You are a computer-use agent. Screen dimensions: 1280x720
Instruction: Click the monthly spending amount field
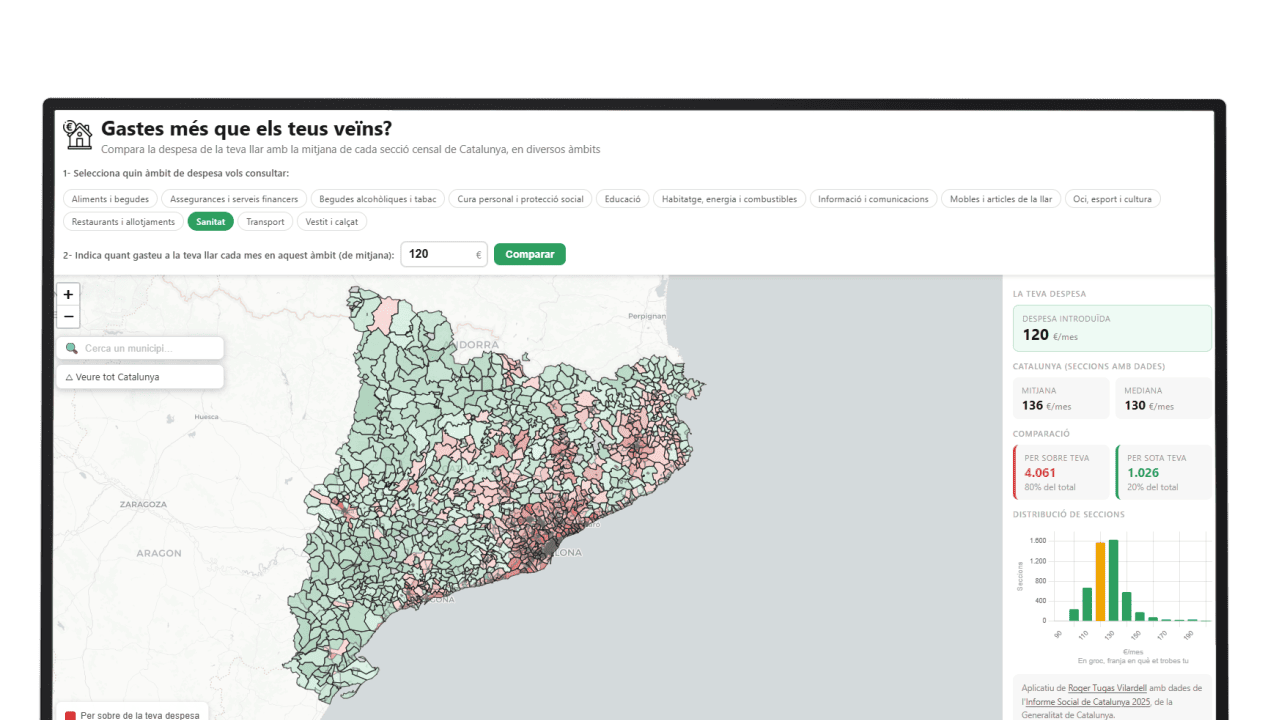(x=437, y=254)
